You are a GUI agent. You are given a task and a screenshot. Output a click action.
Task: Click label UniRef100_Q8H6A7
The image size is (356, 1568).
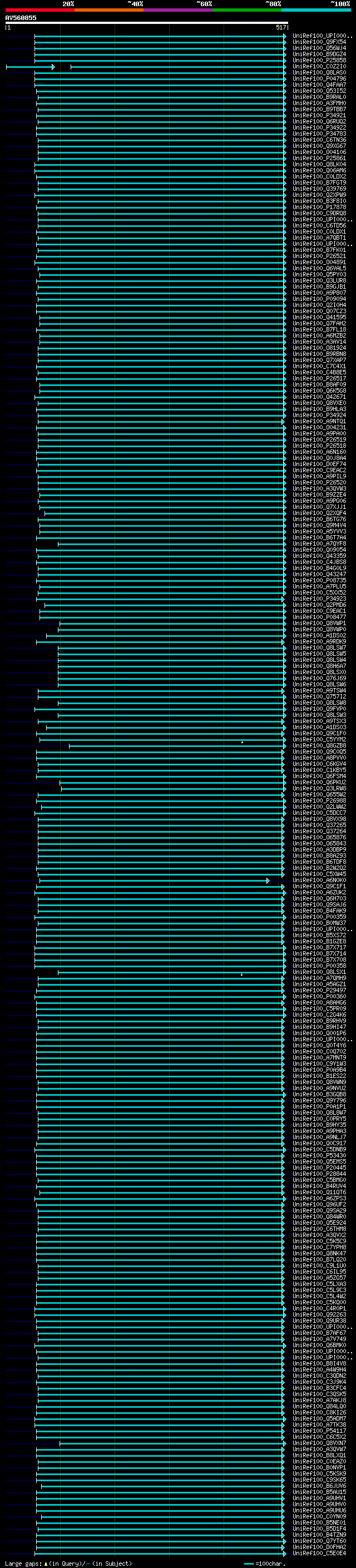[x=319, y=666]
